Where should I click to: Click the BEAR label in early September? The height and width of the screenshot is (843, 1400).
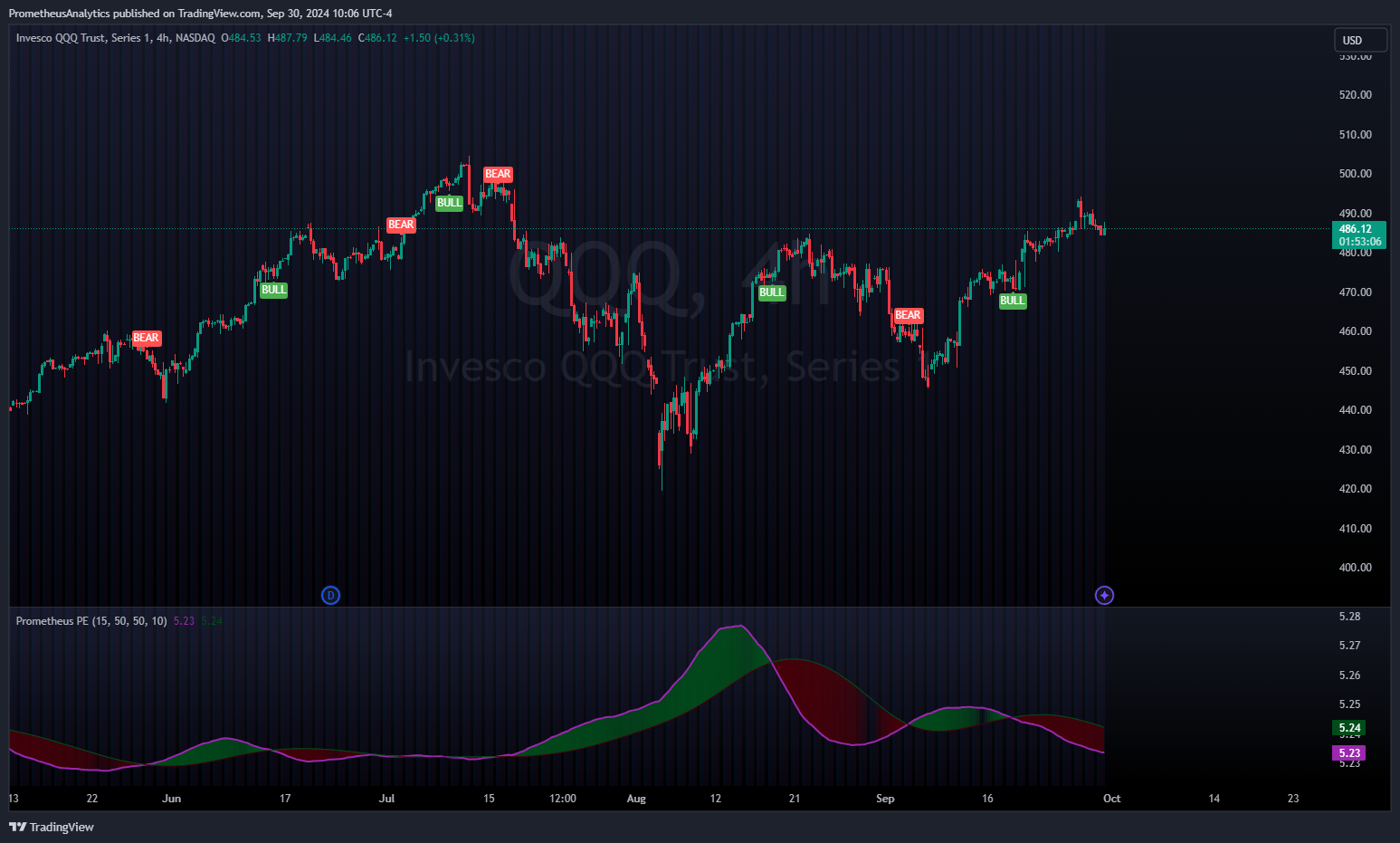908,315
